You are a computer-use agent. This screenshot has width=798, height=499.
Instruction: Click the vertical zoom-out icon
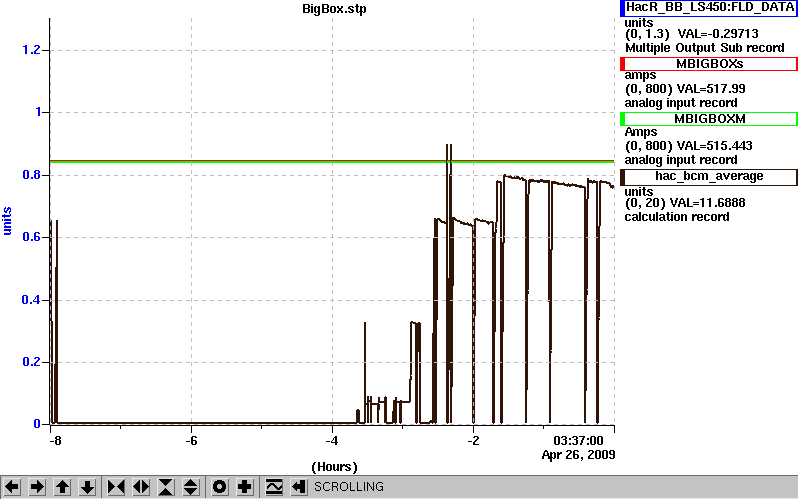click(x=191, y=487)
